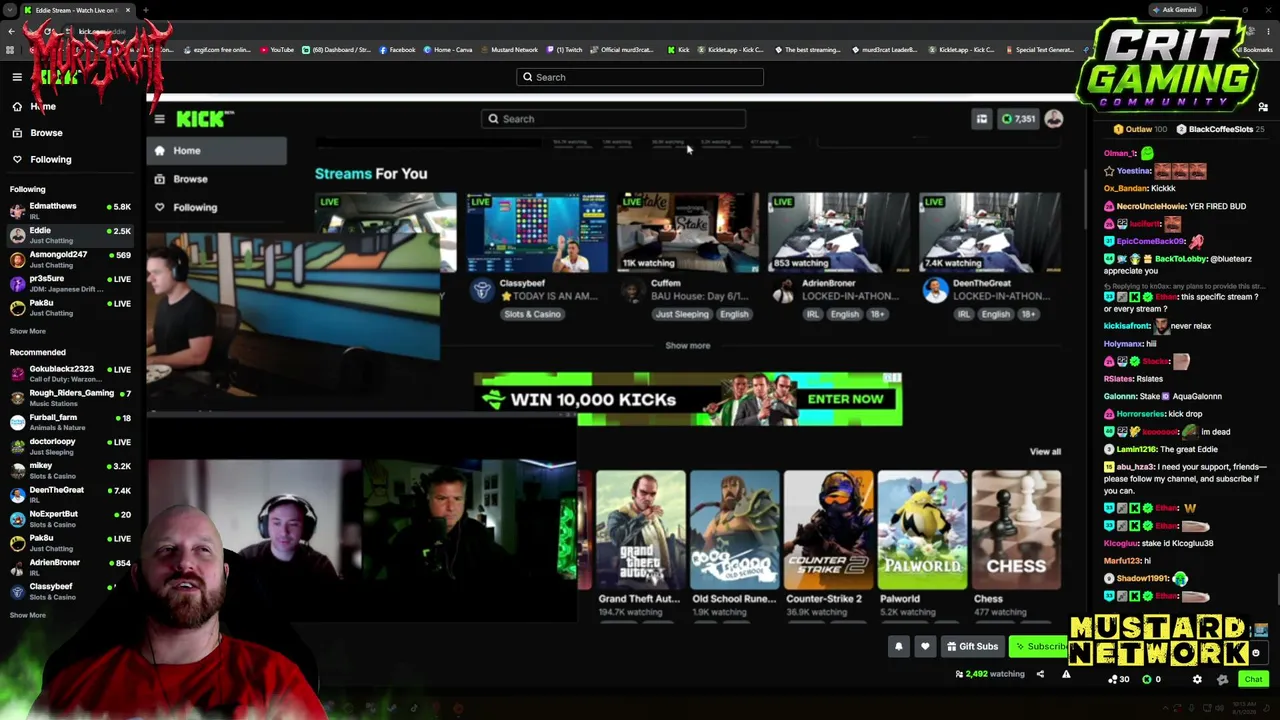The image size is (1280, 720).
Task: Click the Home - Canva bookmark
Action: [448, 50]
